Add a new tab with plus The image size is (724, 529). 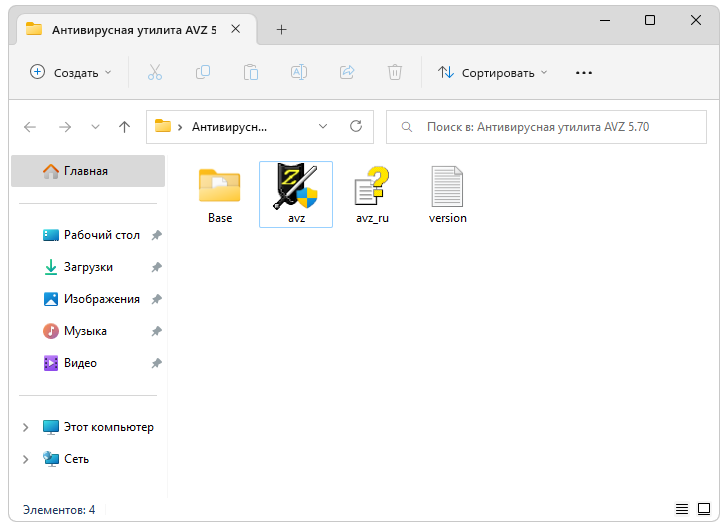[x=281, y=30]
